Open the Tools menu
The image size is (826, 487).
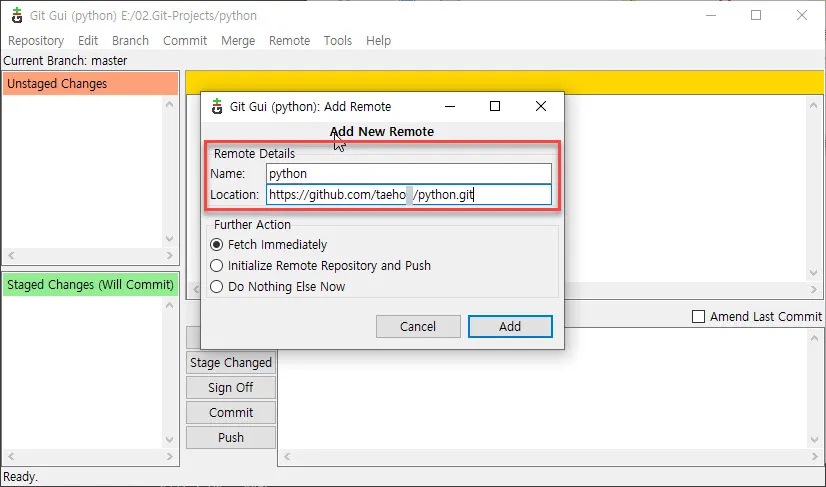[x=338, y=41]
